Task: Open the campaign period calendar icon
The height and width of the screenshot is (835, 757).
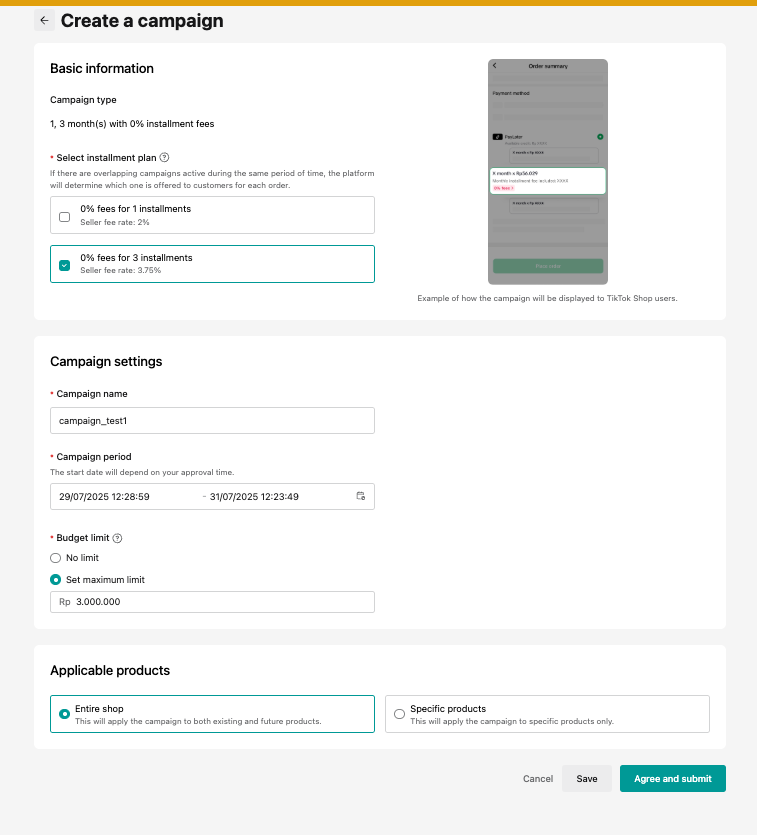Action: coord(361,496)
